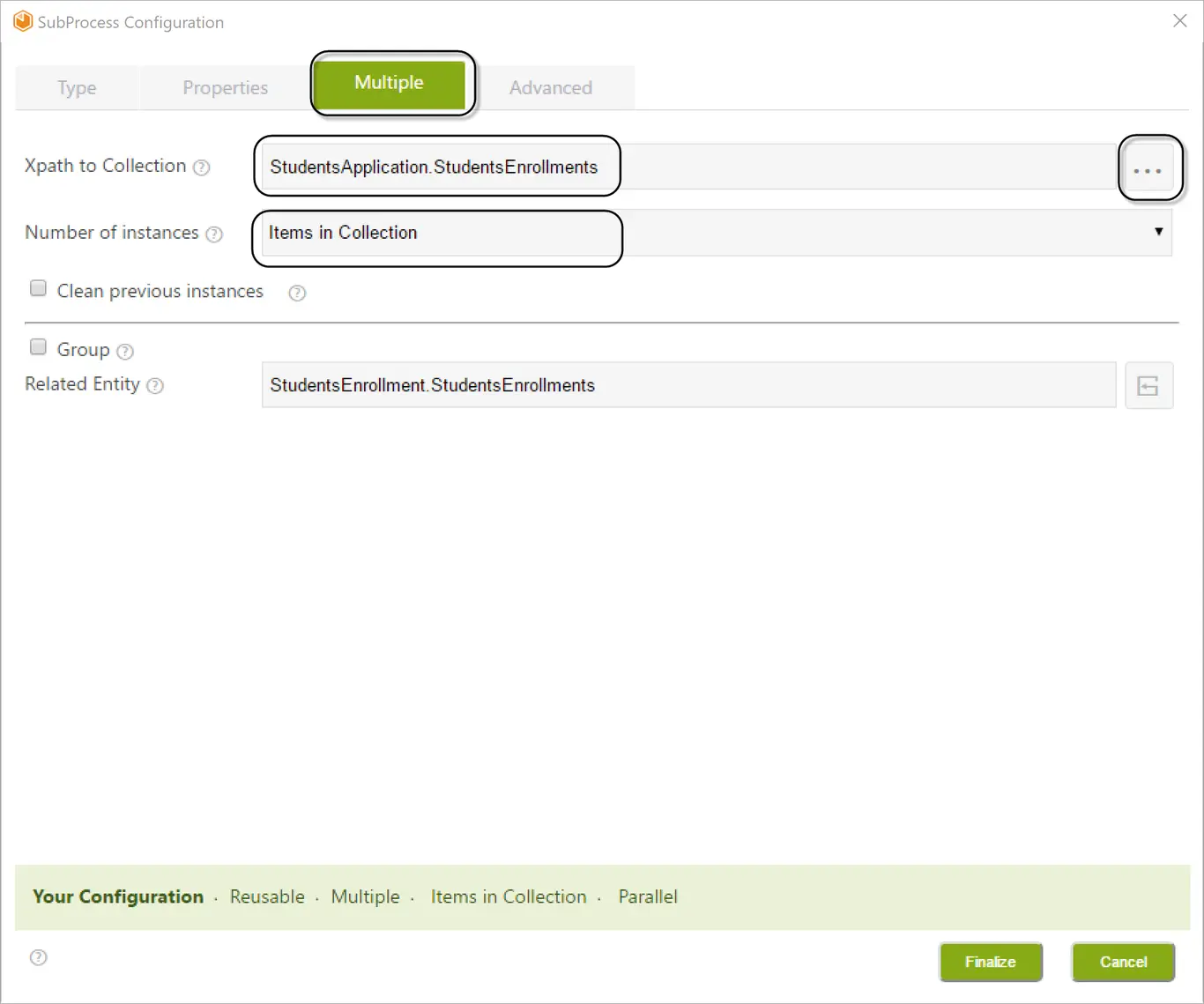Screen dimensions: 1204x1004
Task: Open the Xpath browse ellipsis button
Action: [1148, 168]
